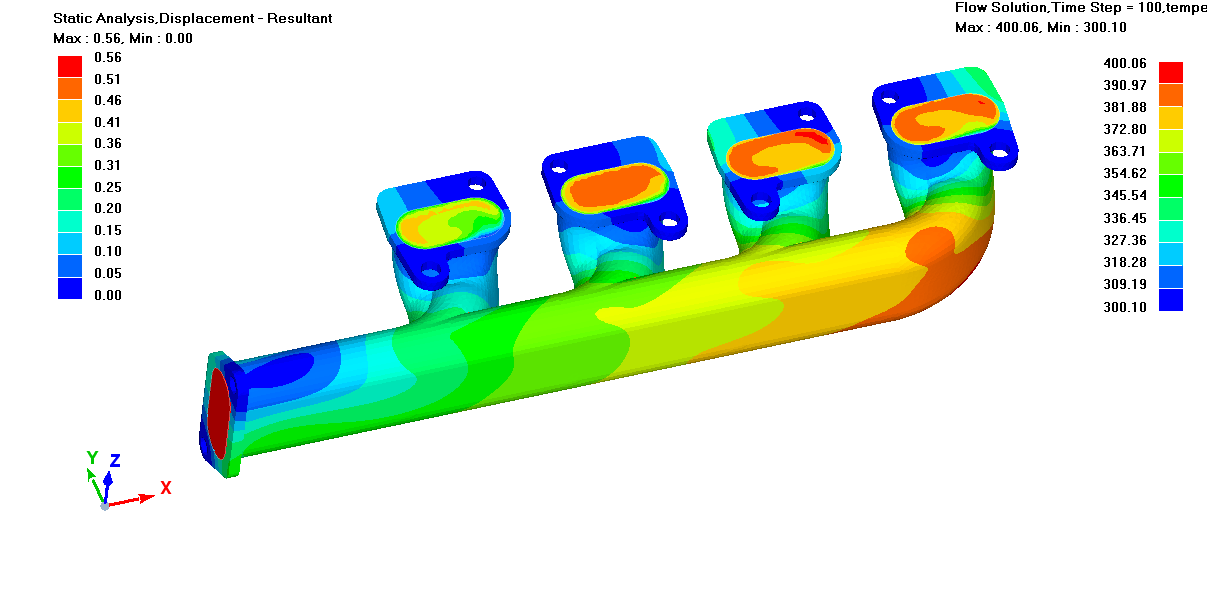1207x611 pixels.
Task: Click the 300.10 temperature legend value
Action: click(1125, 307)
